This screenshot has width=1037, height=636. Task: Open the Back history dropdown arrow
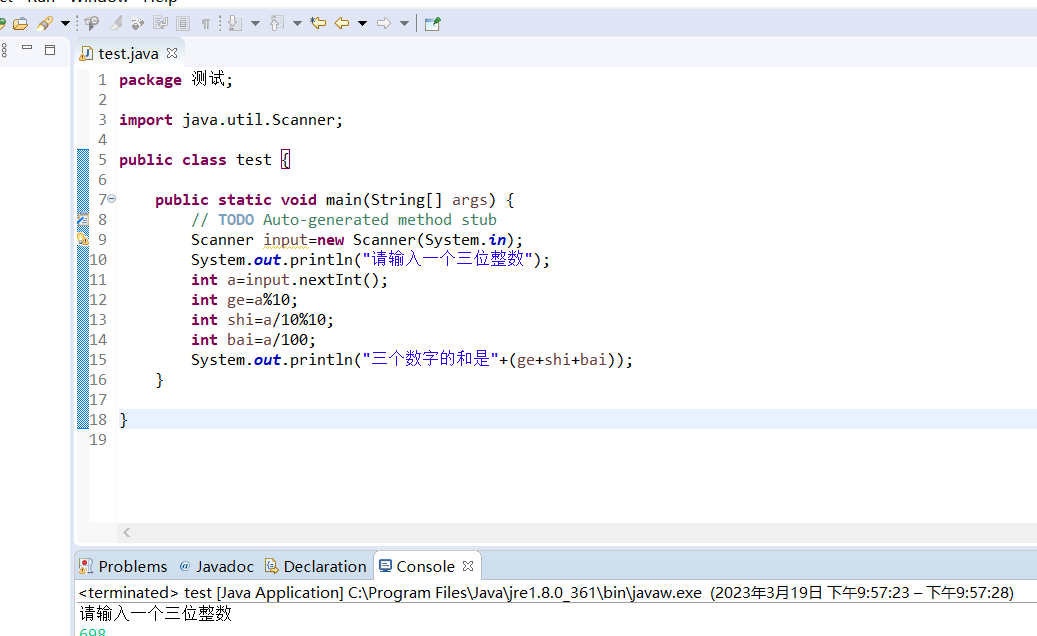[x=362, y=24]
